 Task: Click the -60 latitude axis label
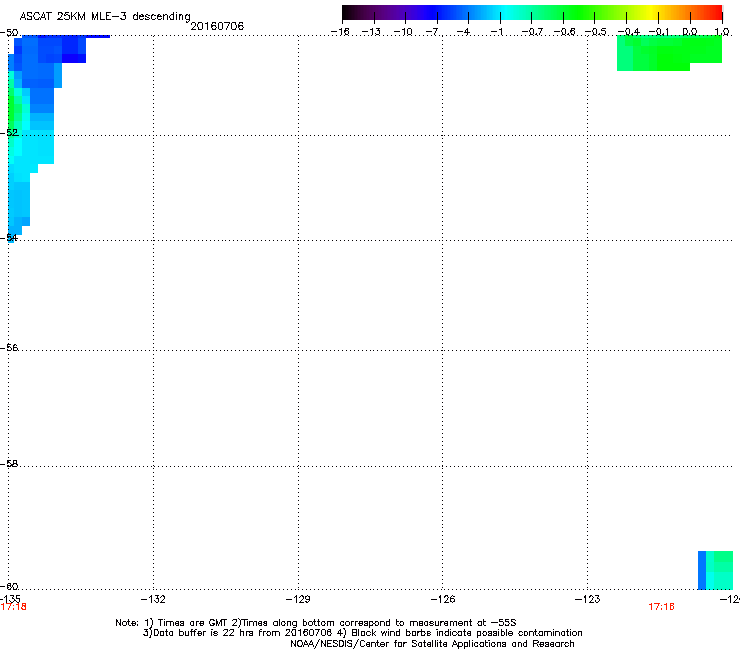(9, 586)
